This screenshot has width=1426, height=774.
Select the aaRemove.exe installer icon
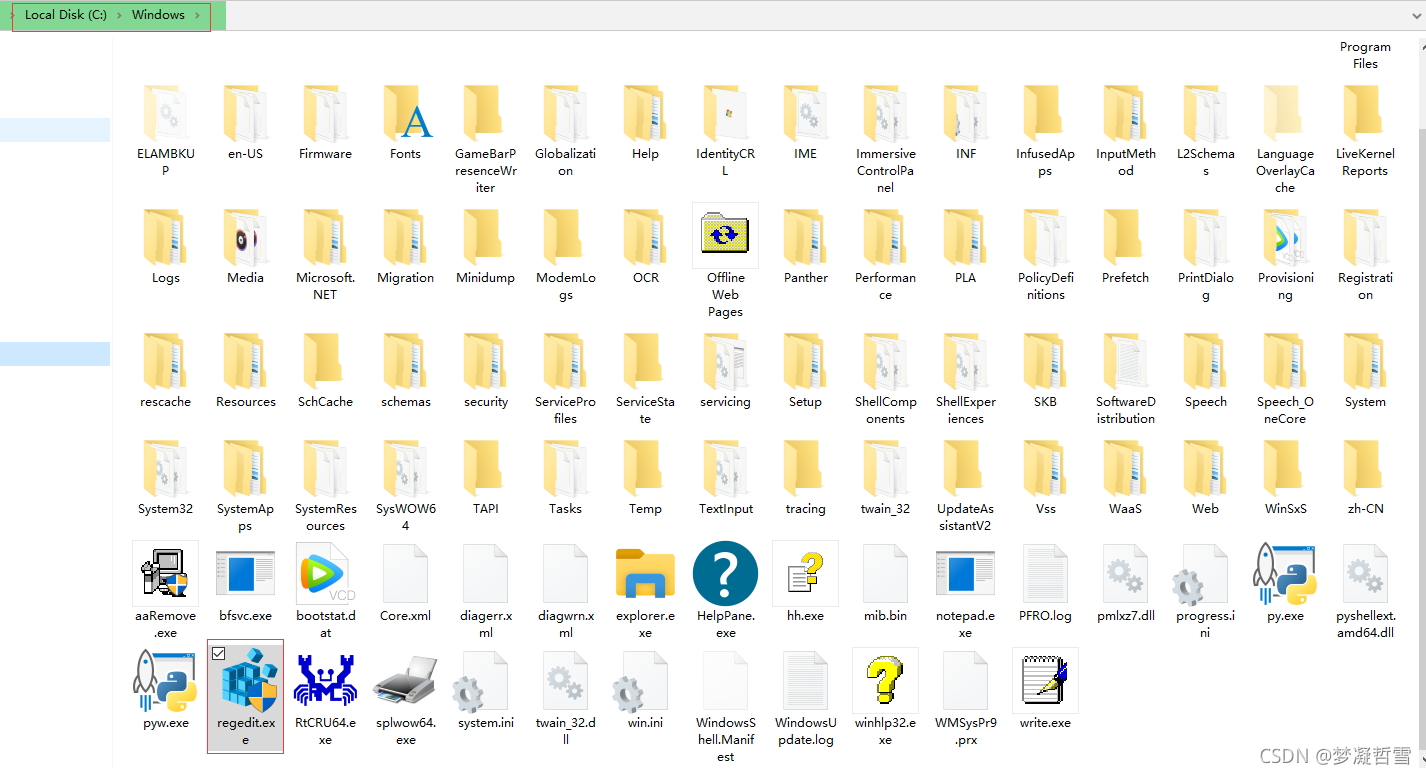[x=165, y=574]
